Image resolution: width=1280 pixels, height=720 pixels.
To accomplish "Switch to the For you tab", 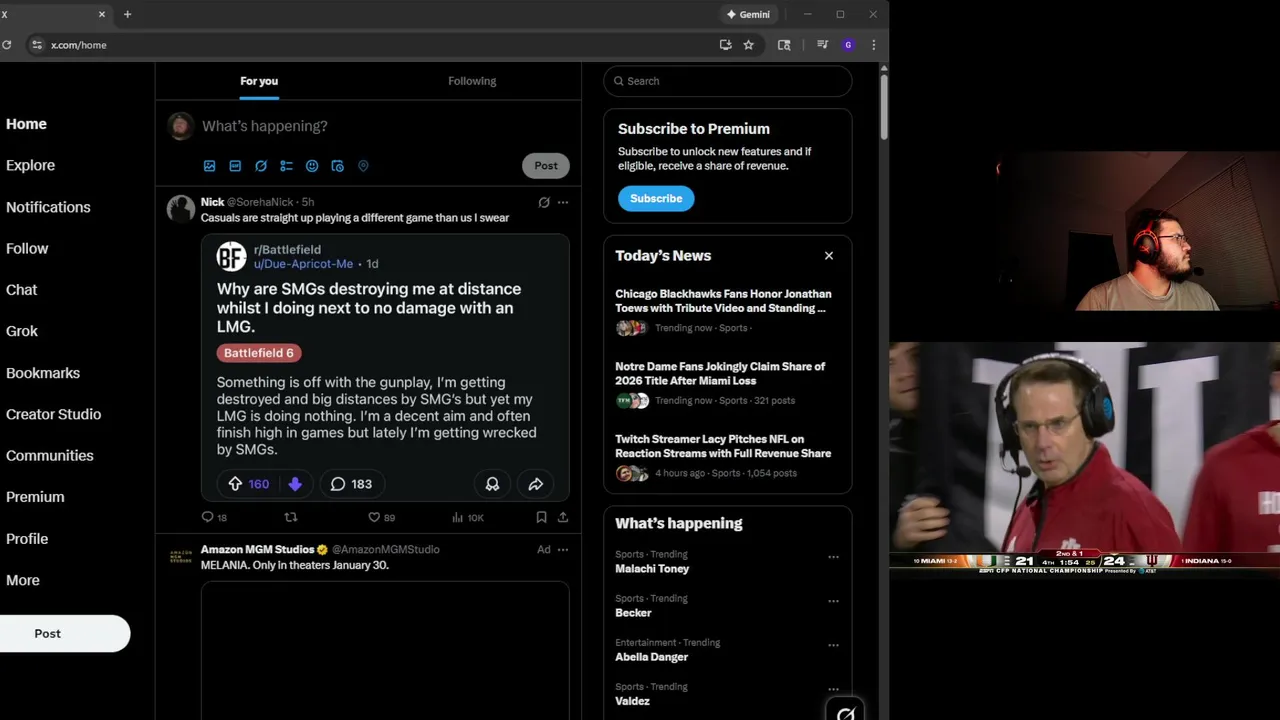I will 259,81.
